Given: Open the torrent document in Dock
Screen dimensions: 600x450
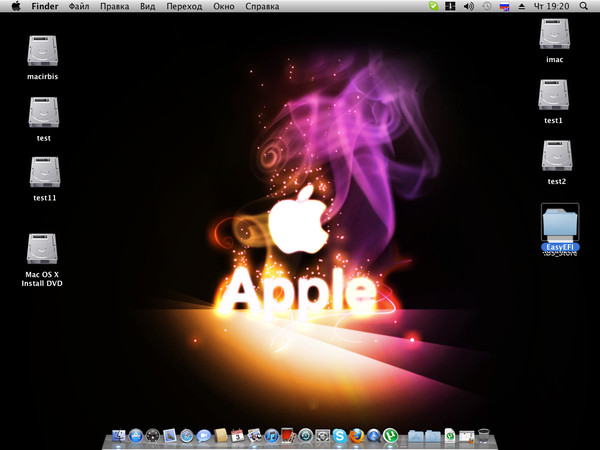Looking at the screenshot, I should point(450,435).
